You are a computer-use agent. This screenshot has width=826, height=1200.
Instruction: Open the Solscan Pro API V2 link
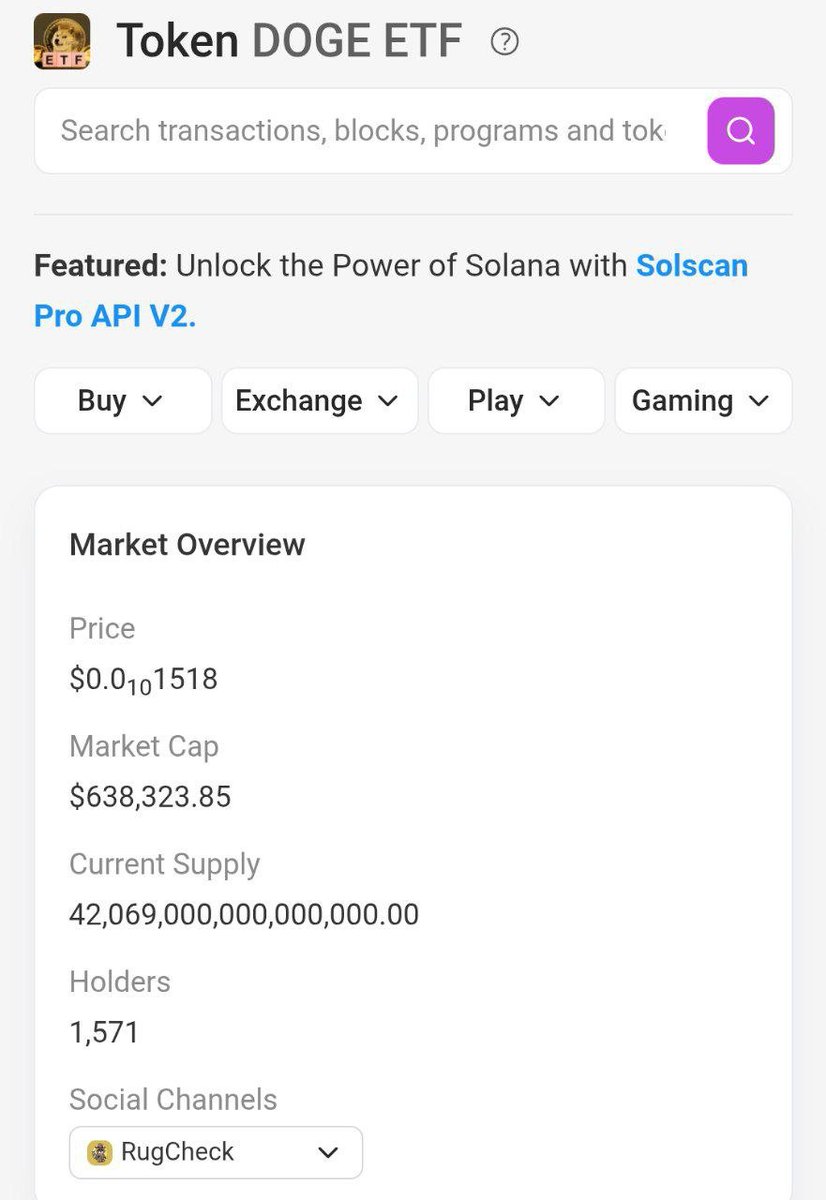click(x=391, y=291)
